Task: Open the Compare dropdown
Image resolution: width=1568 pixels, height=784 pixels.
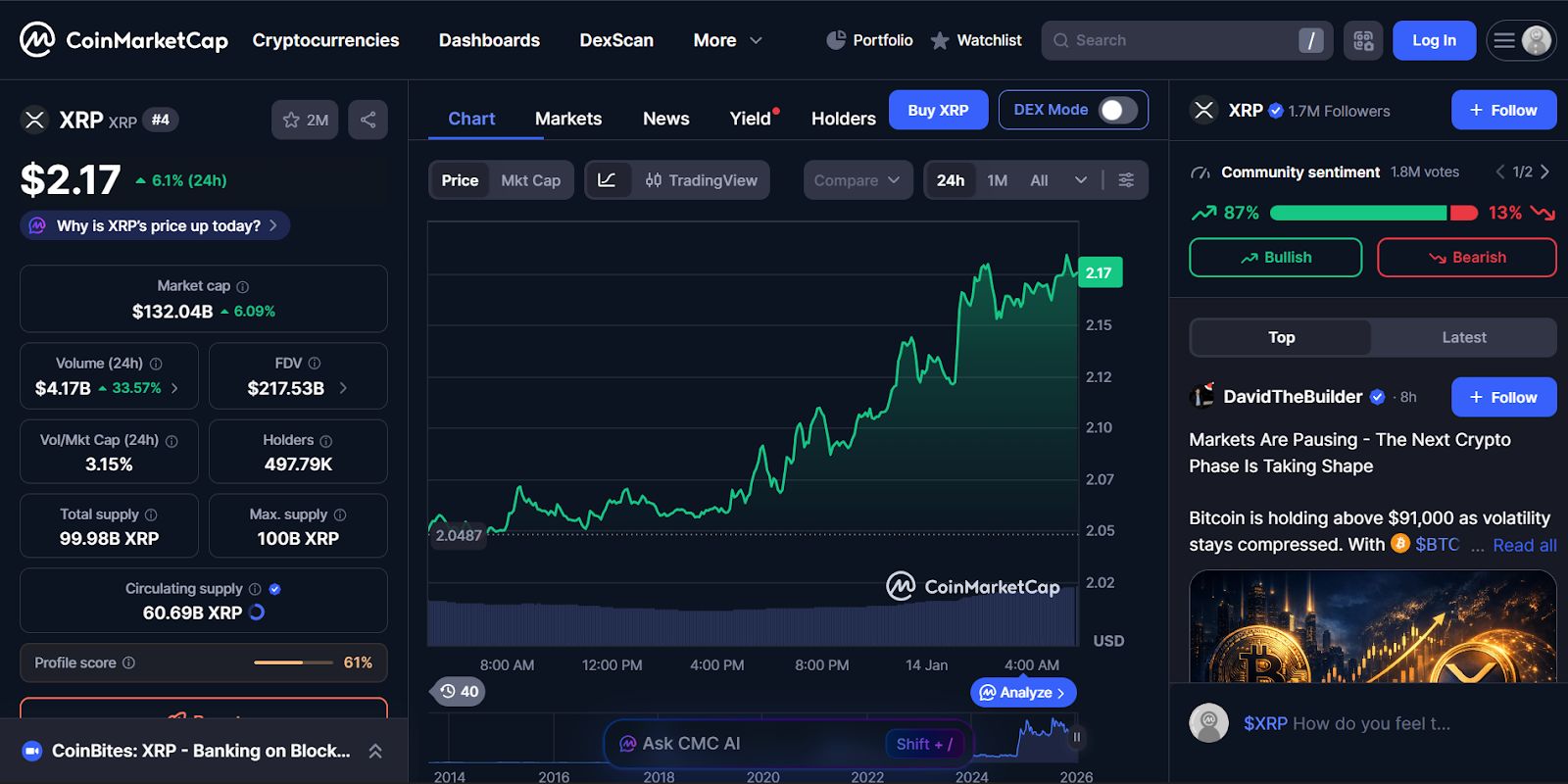Action: click(x=857, y=180)
